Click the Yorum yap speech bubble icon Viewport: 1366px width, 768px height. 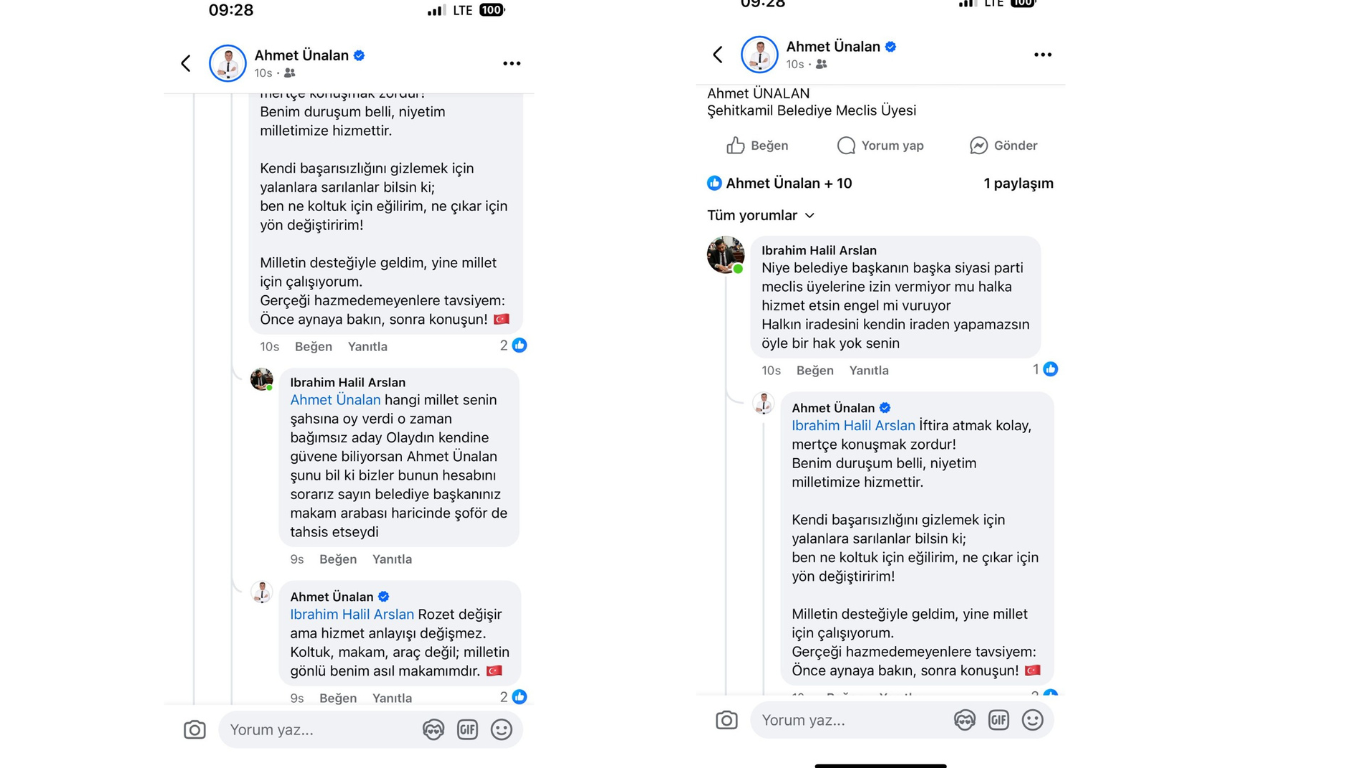pos(846,146)
